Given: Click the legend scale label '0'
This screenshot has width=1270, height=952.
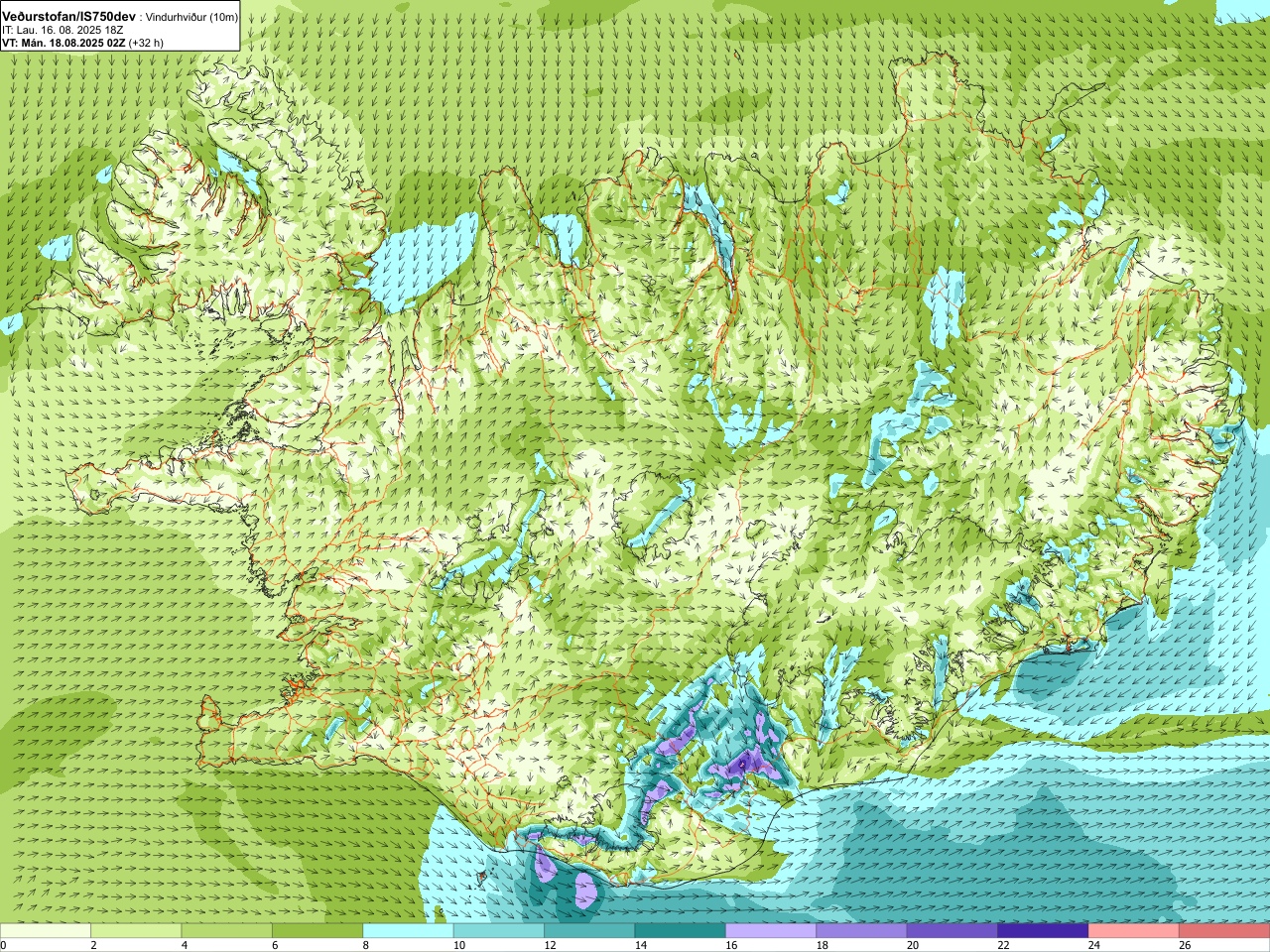Looking at the screenshot, I should (x=3, y=945).
